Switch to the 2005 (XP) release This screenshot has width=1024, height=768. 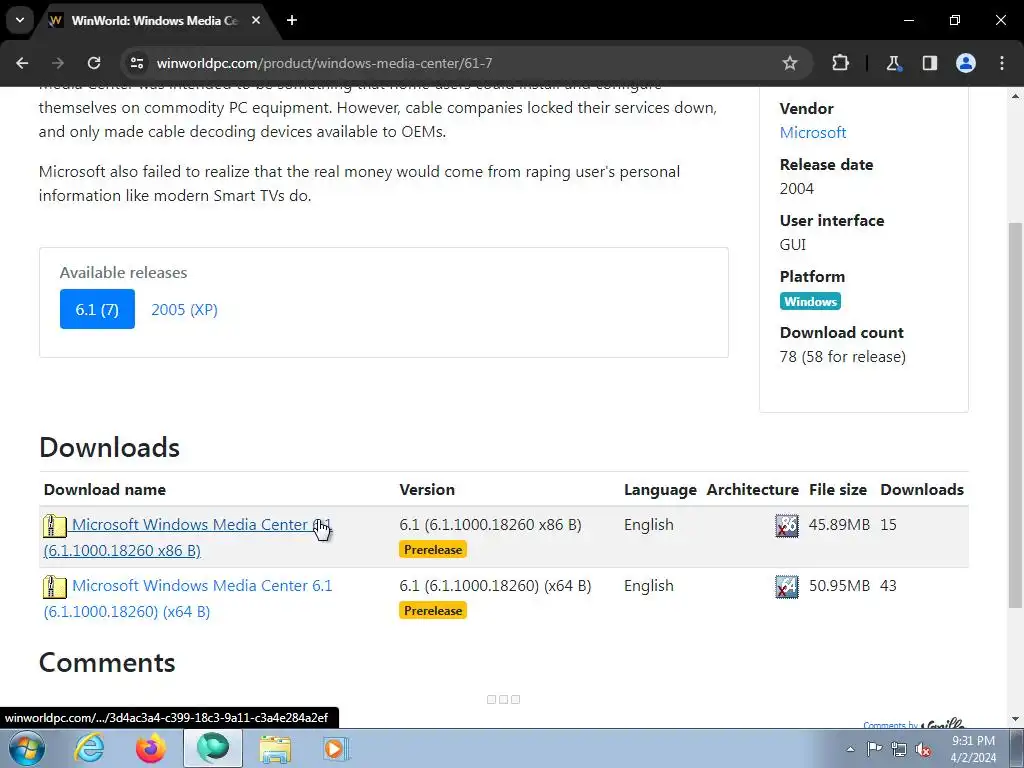point(184,310)
